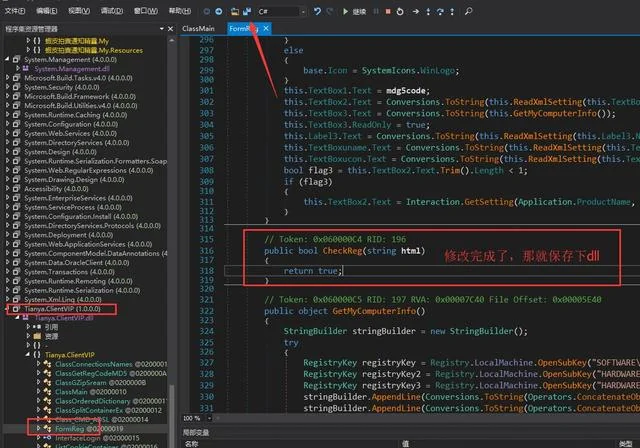
Task: Open the 调试(D) menu
Action: tap(112, 11)
